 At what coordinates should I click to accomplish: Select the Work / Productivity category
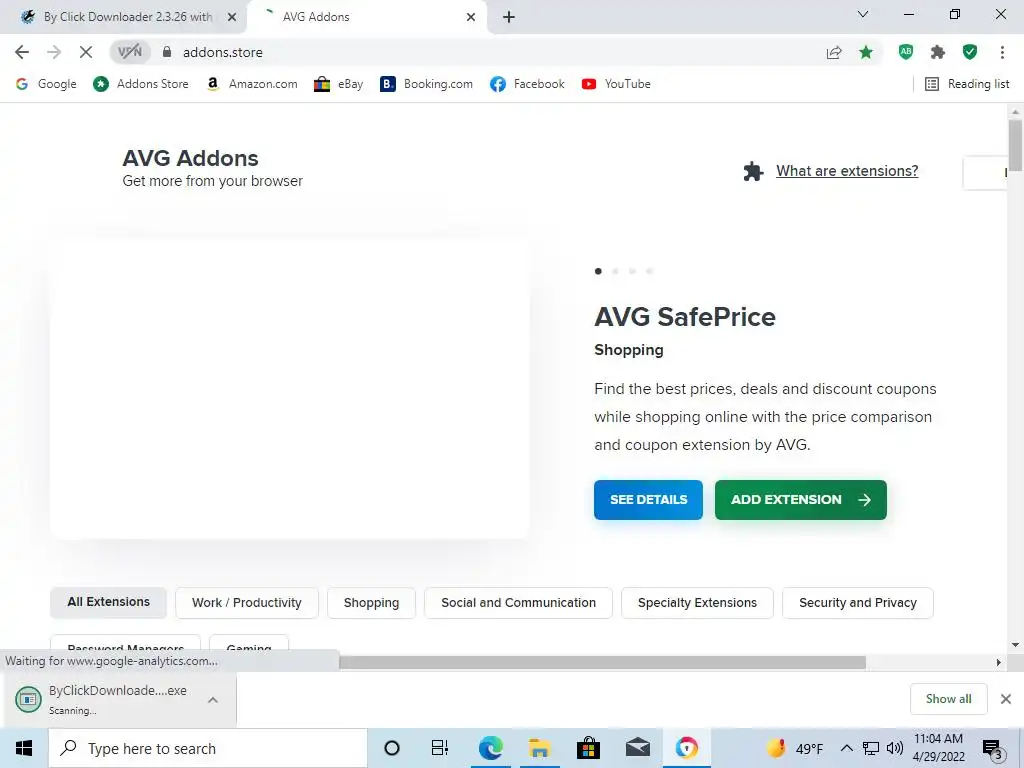247,603
